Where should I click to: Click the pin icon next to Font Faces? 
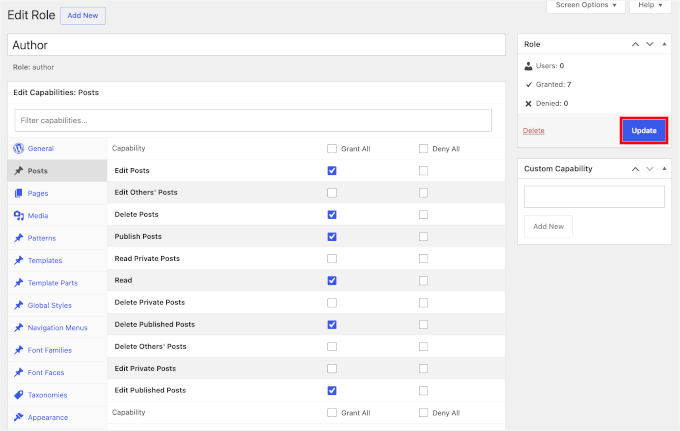click(x=19, y=372)
